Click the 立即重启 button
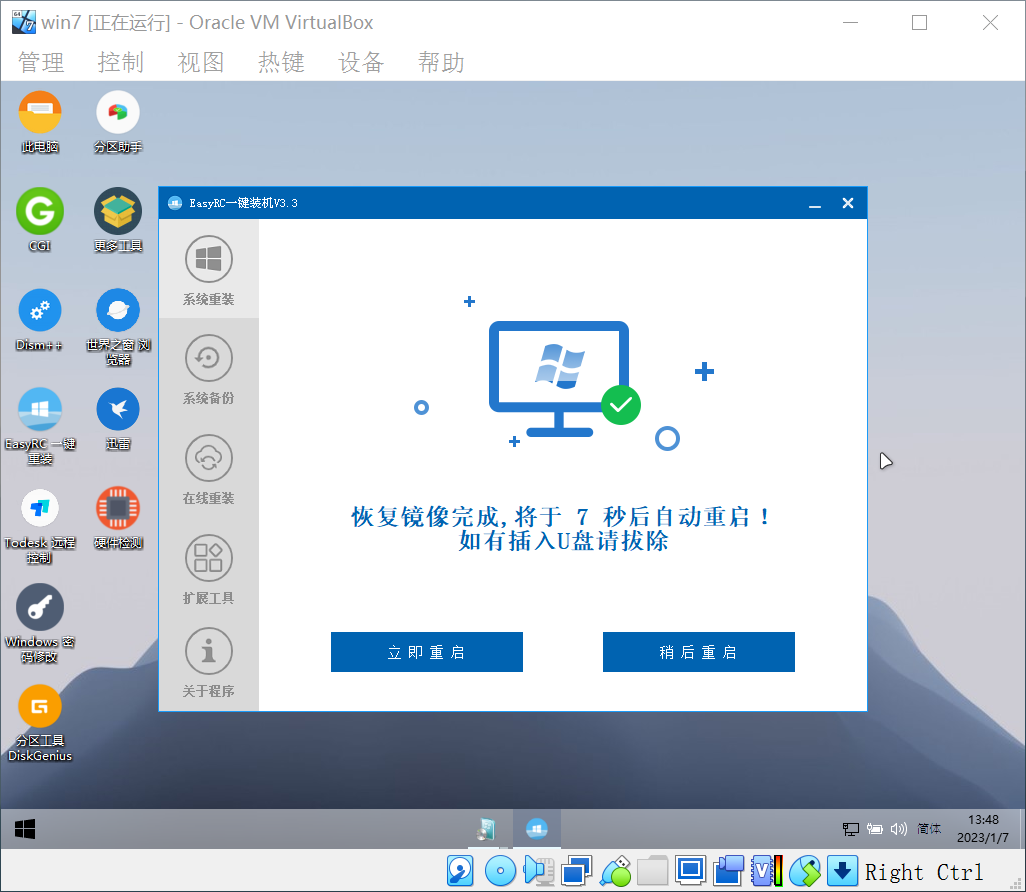 [x=427, y=652]
